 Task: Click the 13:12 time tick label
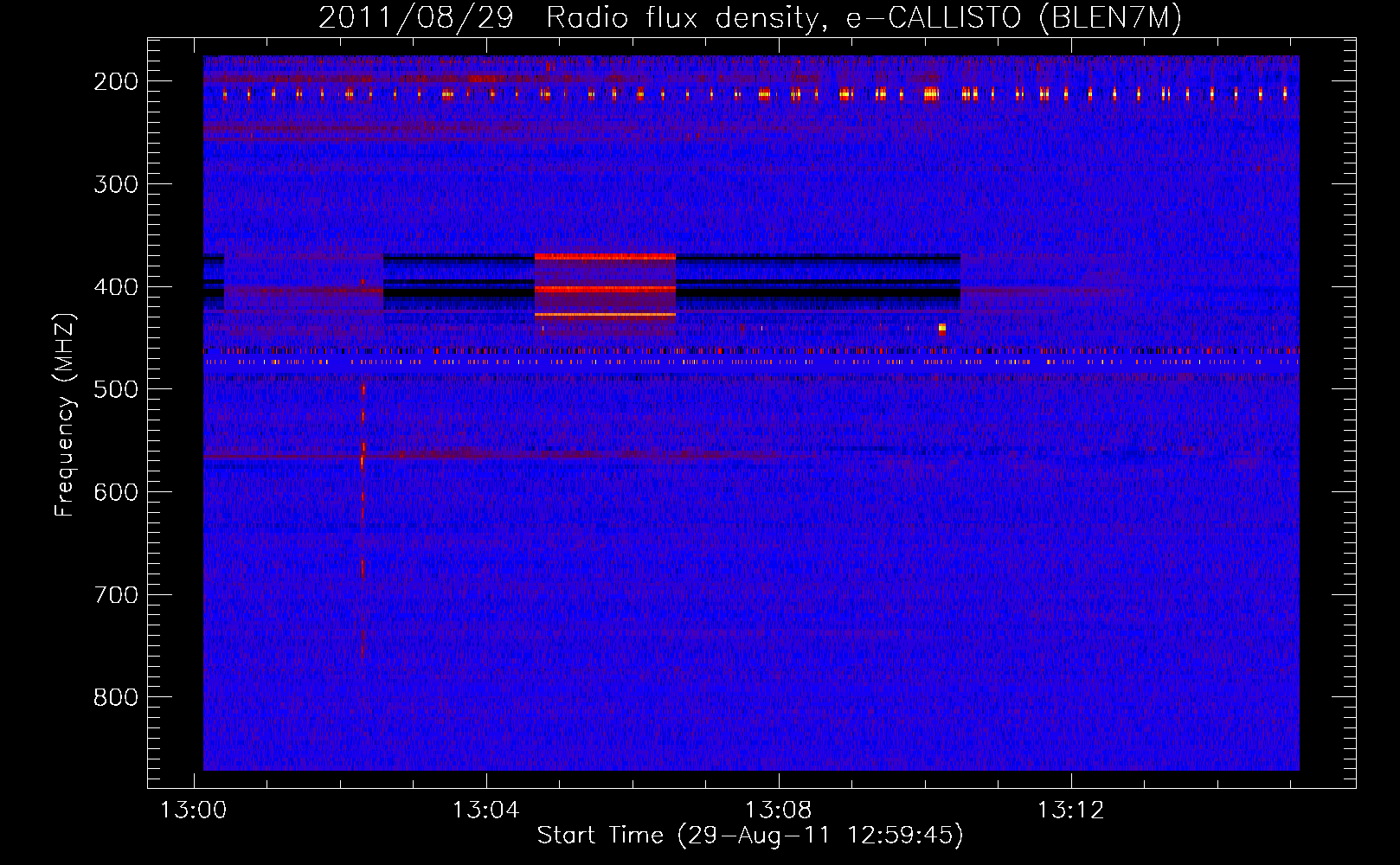click(1070, 810)
